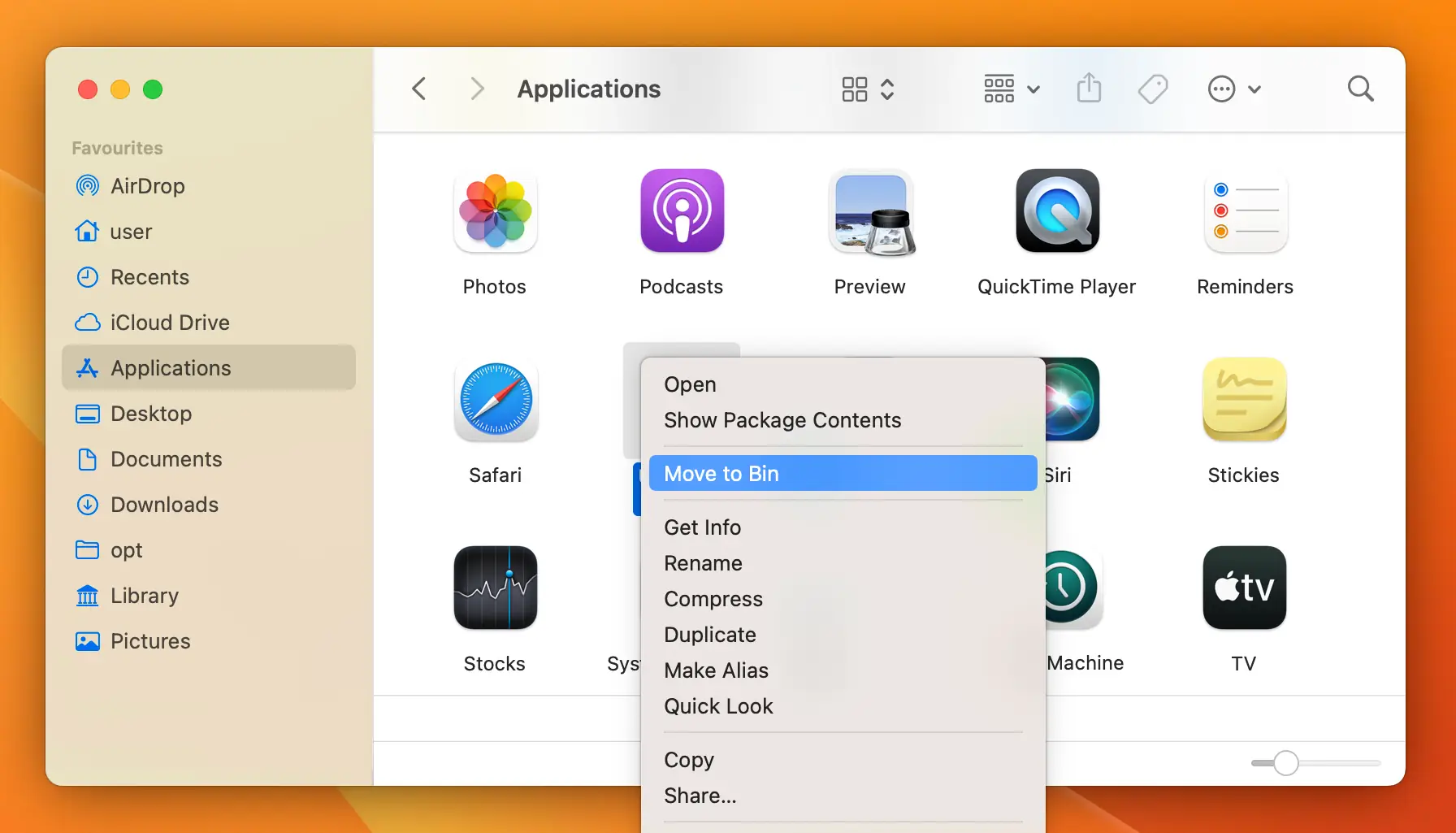Click the Edit Tags toolbar icon

click(1152, 89)
